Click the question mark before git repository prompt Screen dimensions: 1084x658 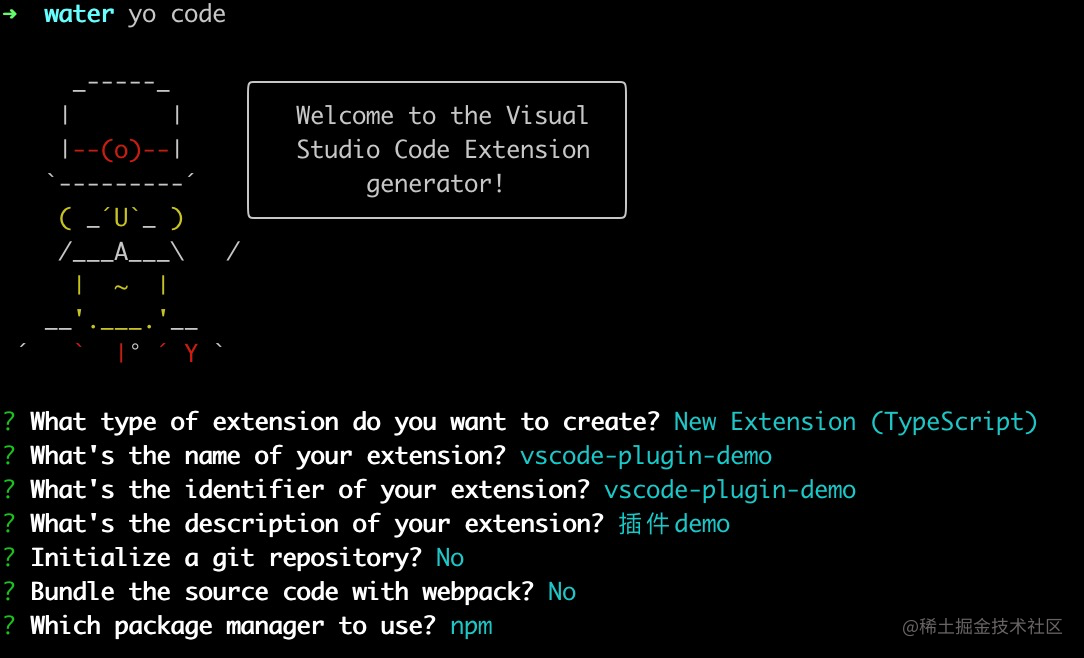pos(9,557)
